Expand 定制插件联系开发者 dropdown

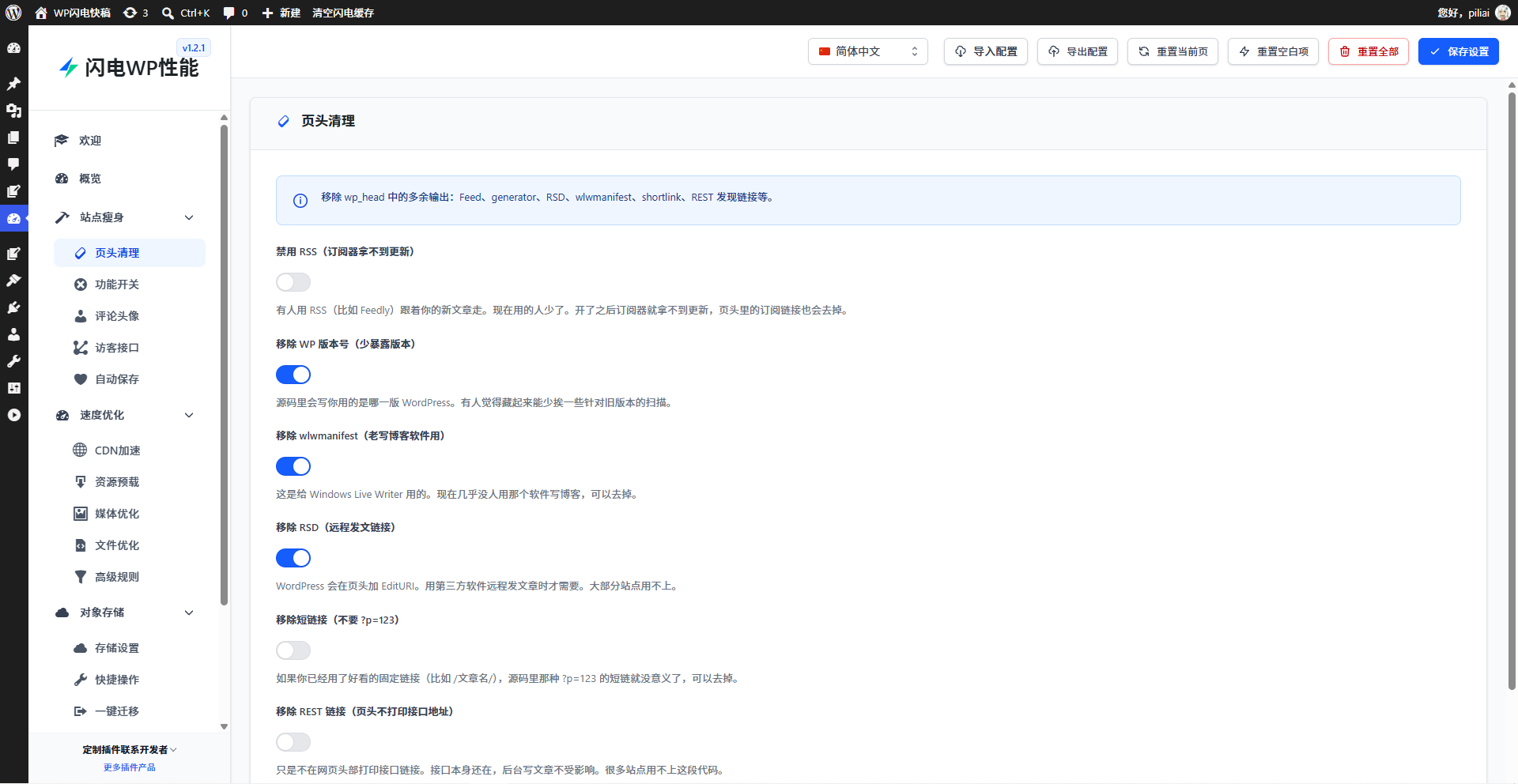click(x=130, y=750)
